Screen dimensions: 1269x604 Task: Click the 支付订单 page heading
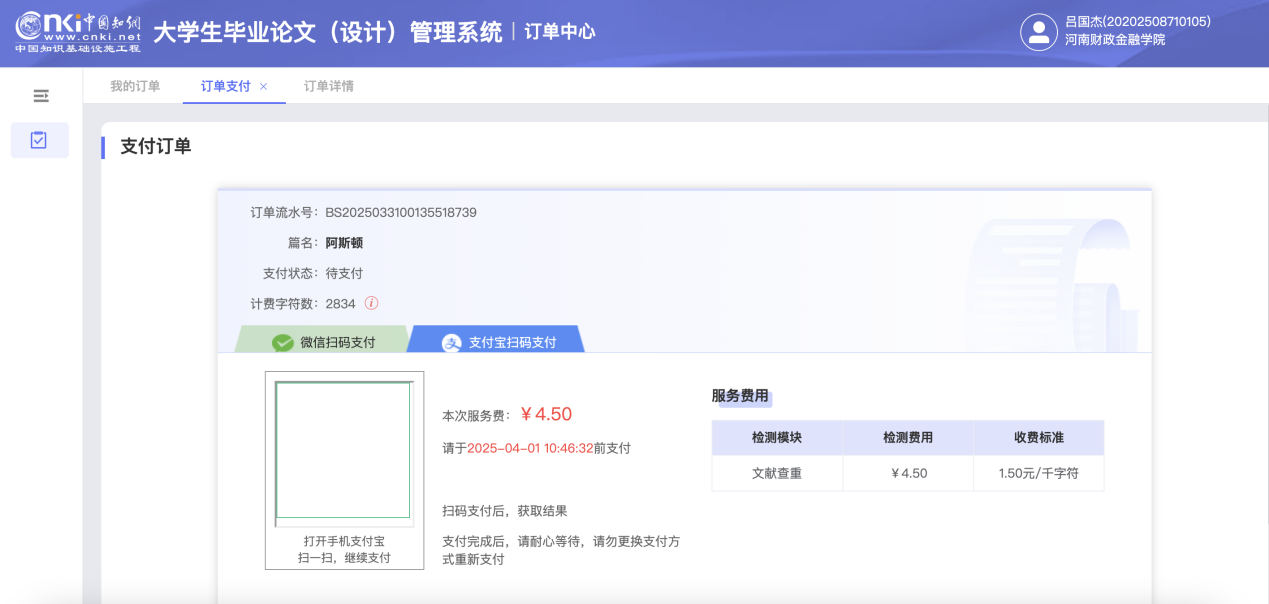point(156,146)
